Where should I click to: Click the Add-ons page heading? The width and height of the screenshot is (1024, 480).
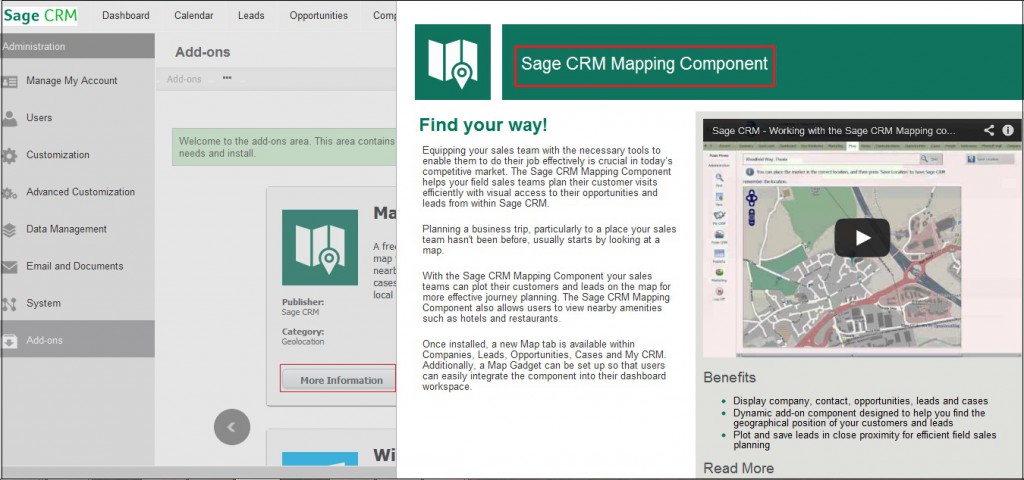click(x=202, y=52)
